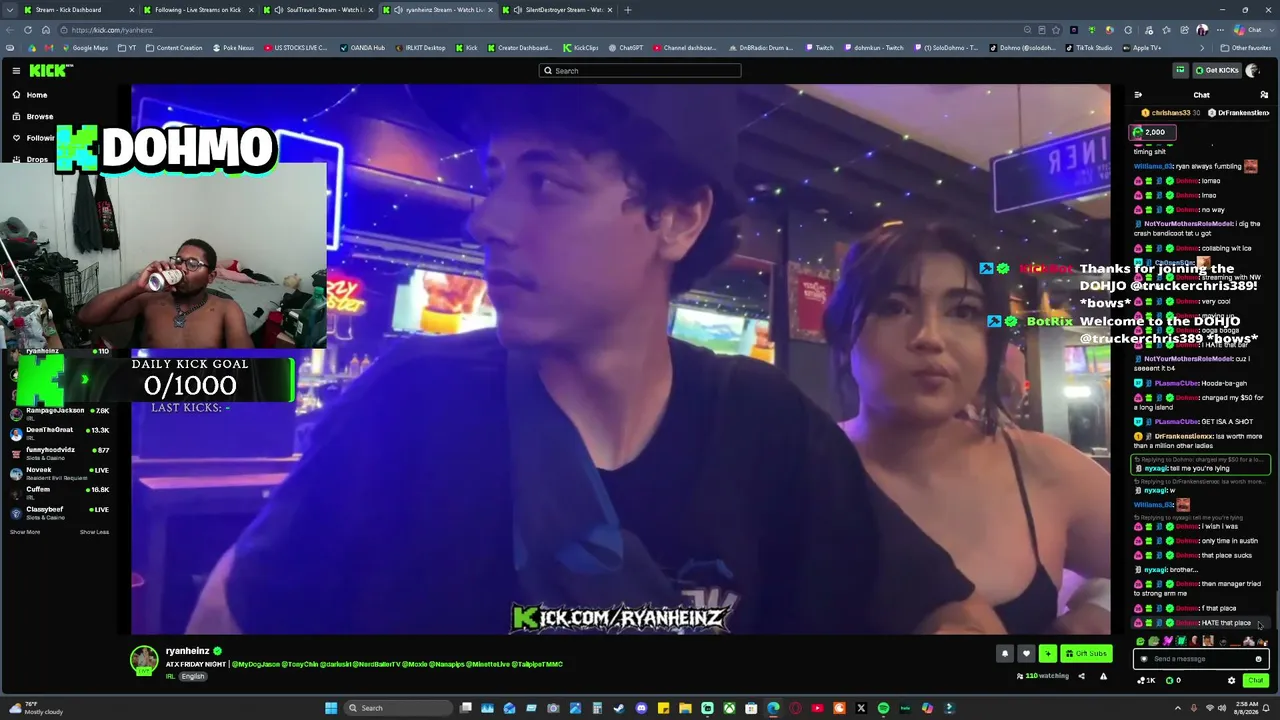Open Classybeef channel in sidebar
Image resolution: width=1280 pixels, height=720 pixels.
60,512
